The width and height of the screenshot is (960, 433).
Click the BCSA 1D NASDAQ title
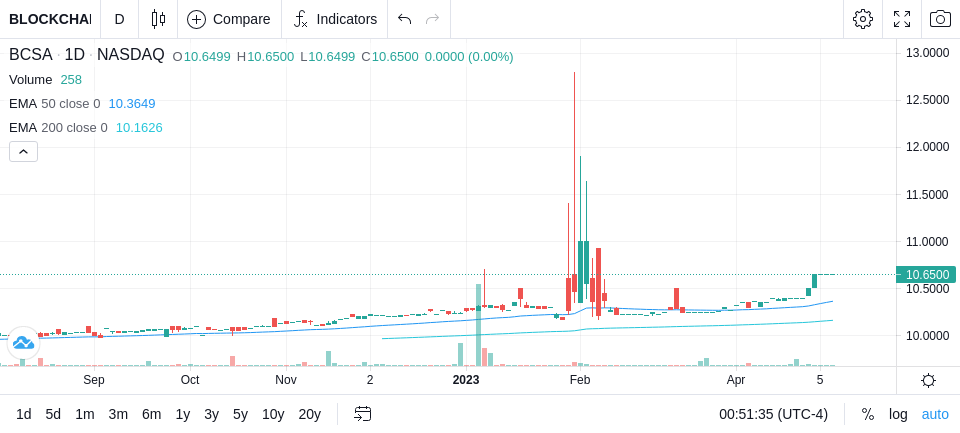tap(86, 55)
